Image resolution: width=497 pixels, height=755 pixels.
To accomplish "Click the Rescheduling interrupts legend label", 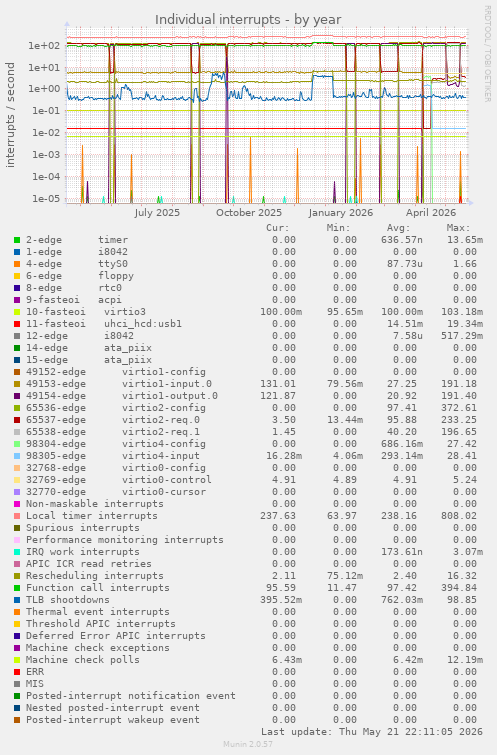I will pos(94,576).
